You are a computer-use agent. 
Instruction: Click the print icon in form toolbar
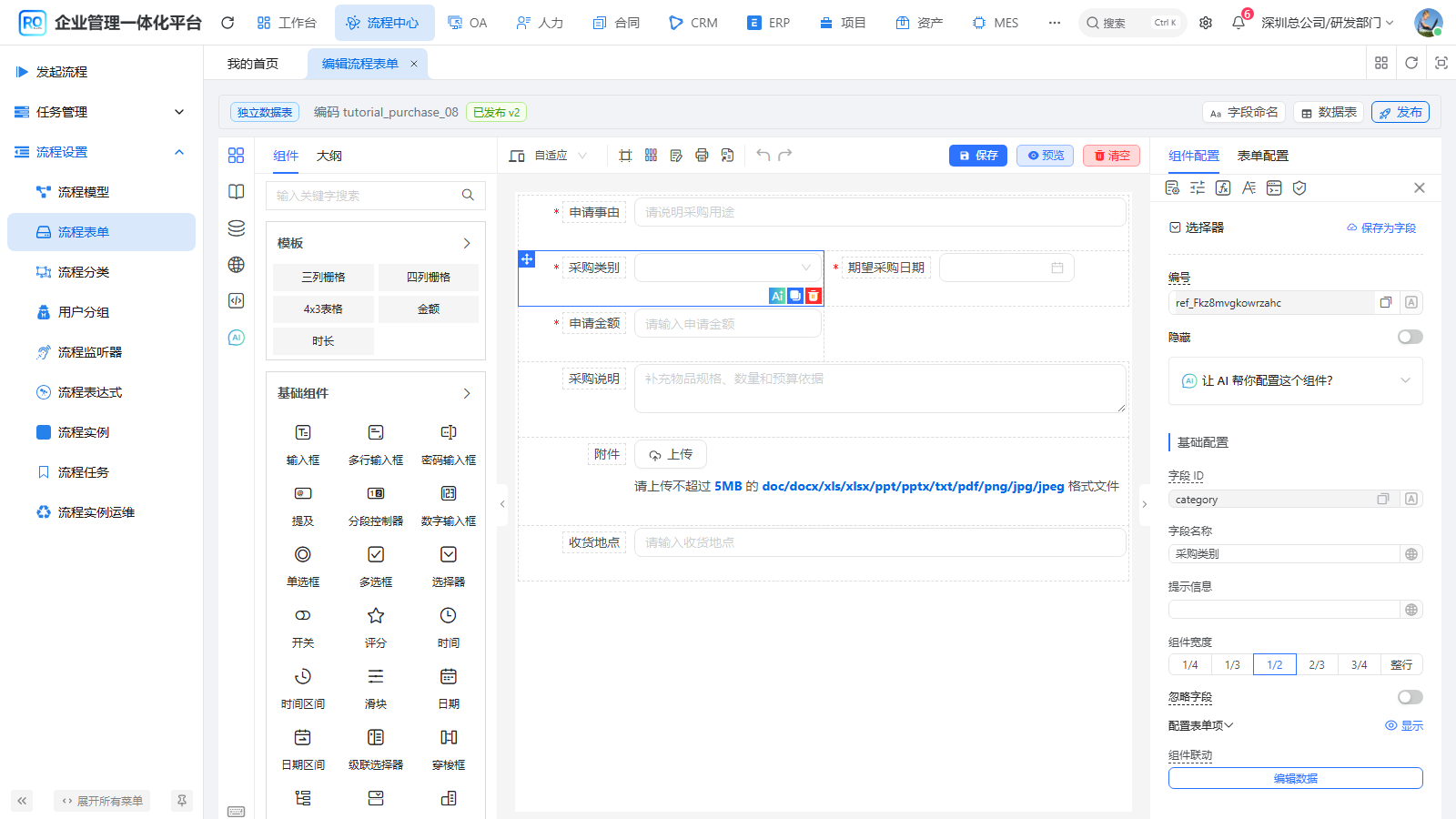tap(702, 156)
